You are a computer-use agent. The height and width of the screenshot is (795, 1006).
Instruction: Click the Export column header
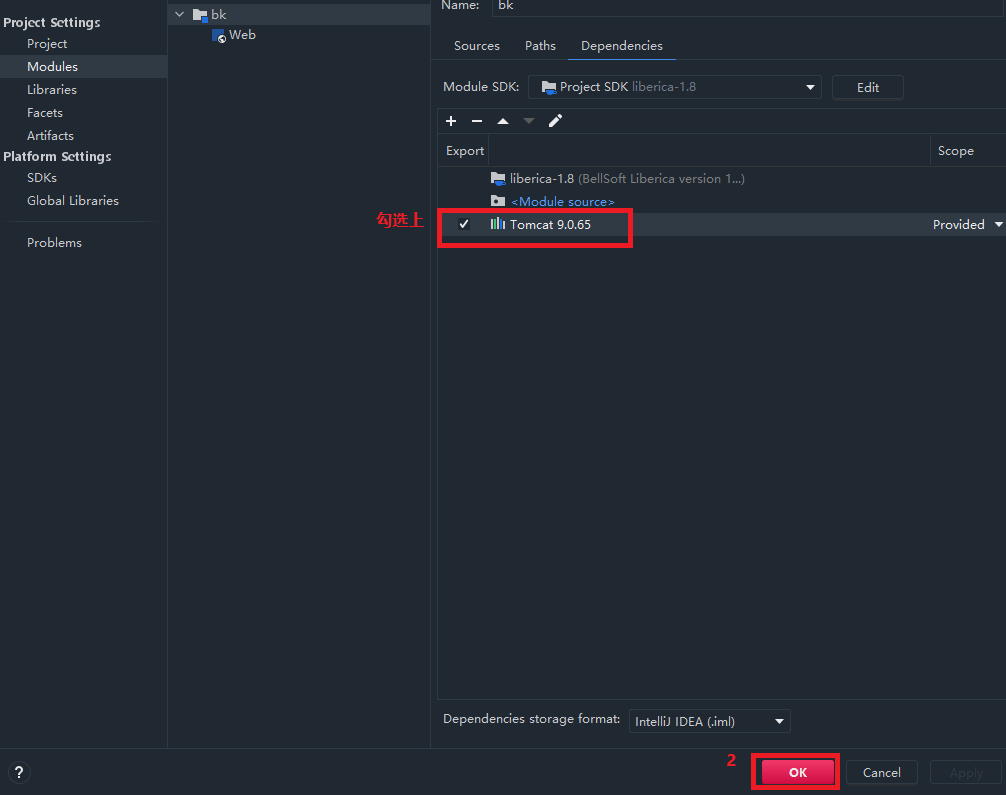tap(465, 151)
